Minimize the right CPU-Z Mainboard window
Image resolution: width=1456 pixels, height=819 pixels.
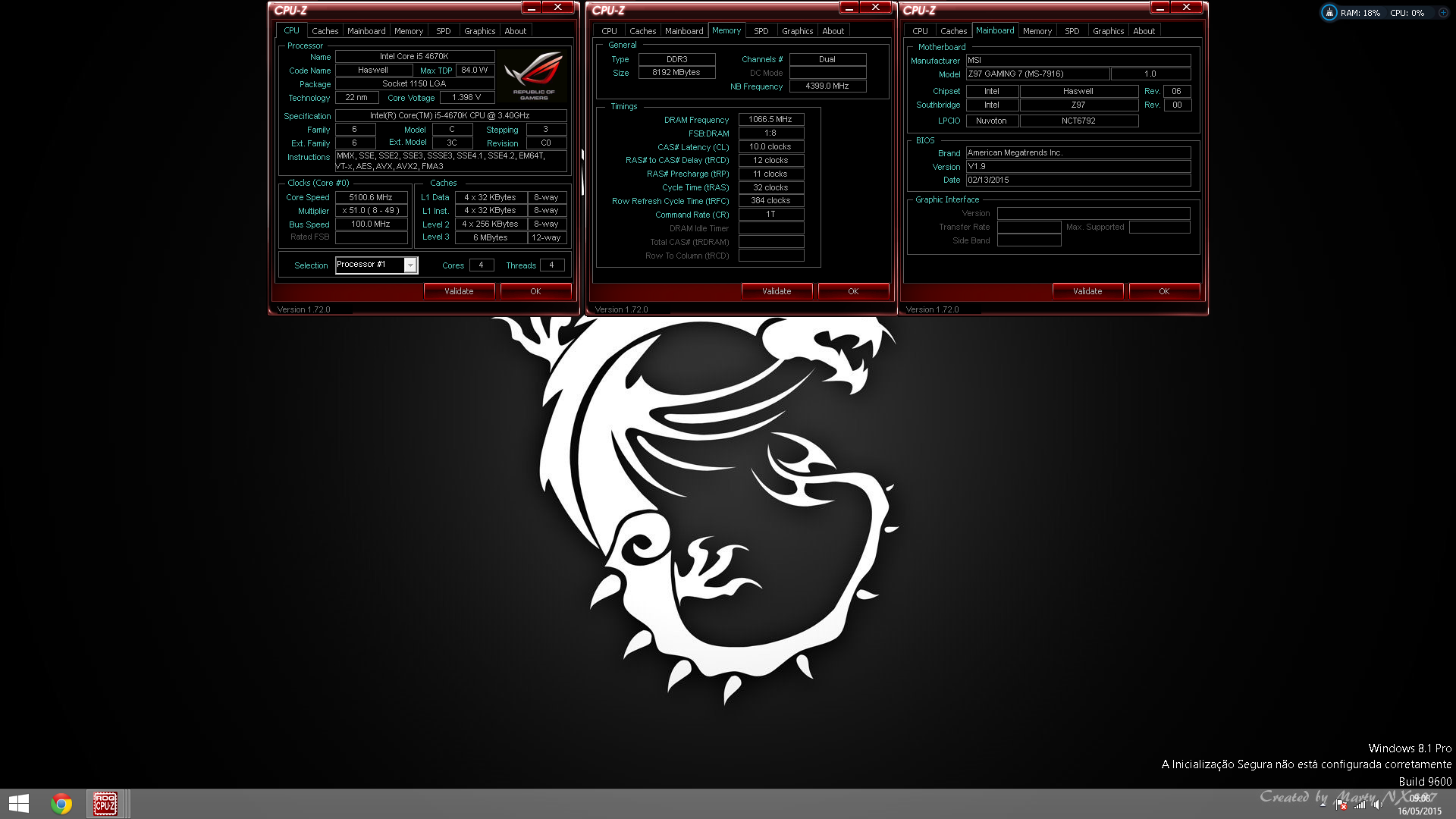click(x=1160, y=8)
